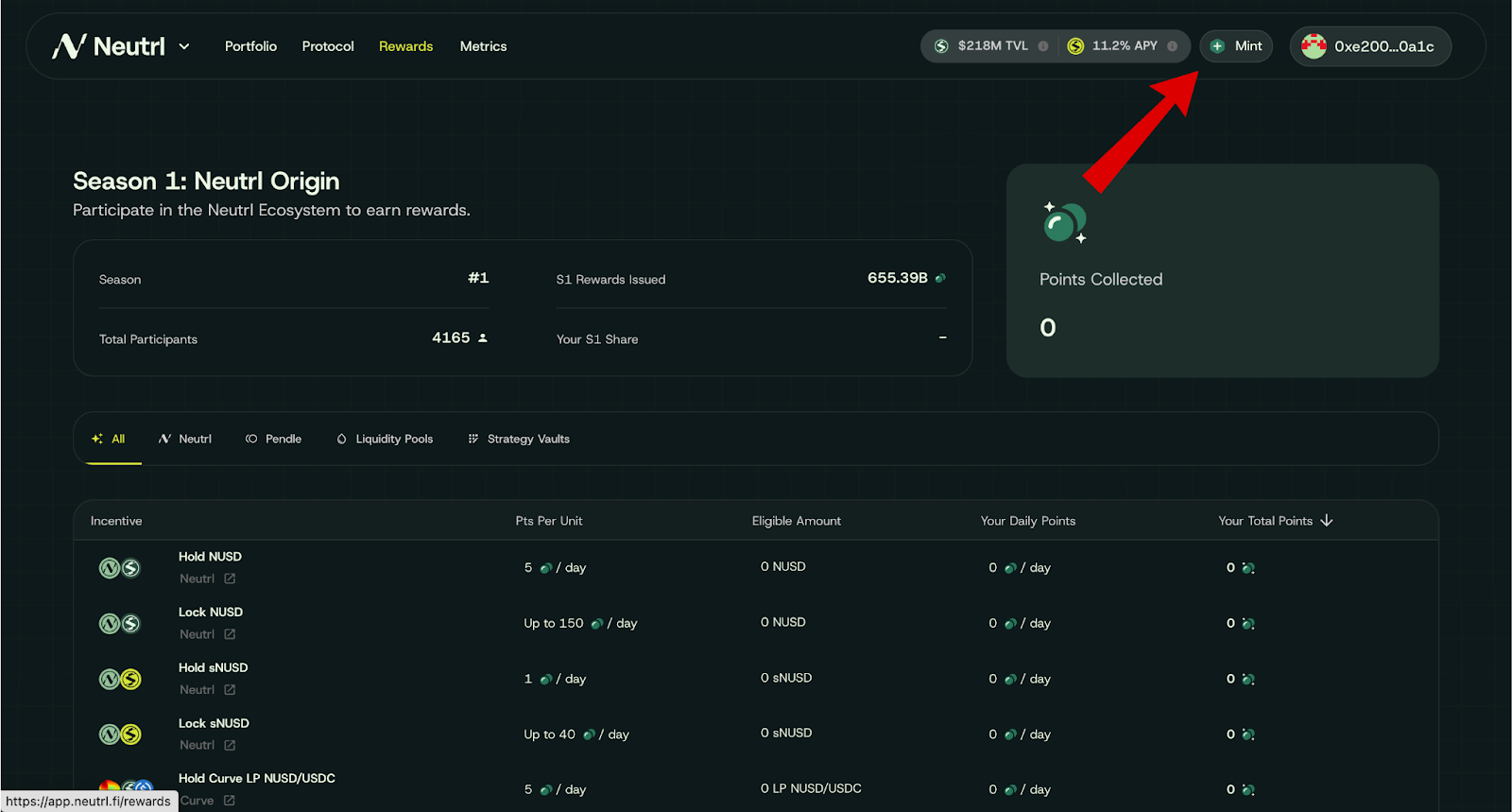Open external link icon for Hold NUSD
This screenshot has height=812, width=1512.
230,579
